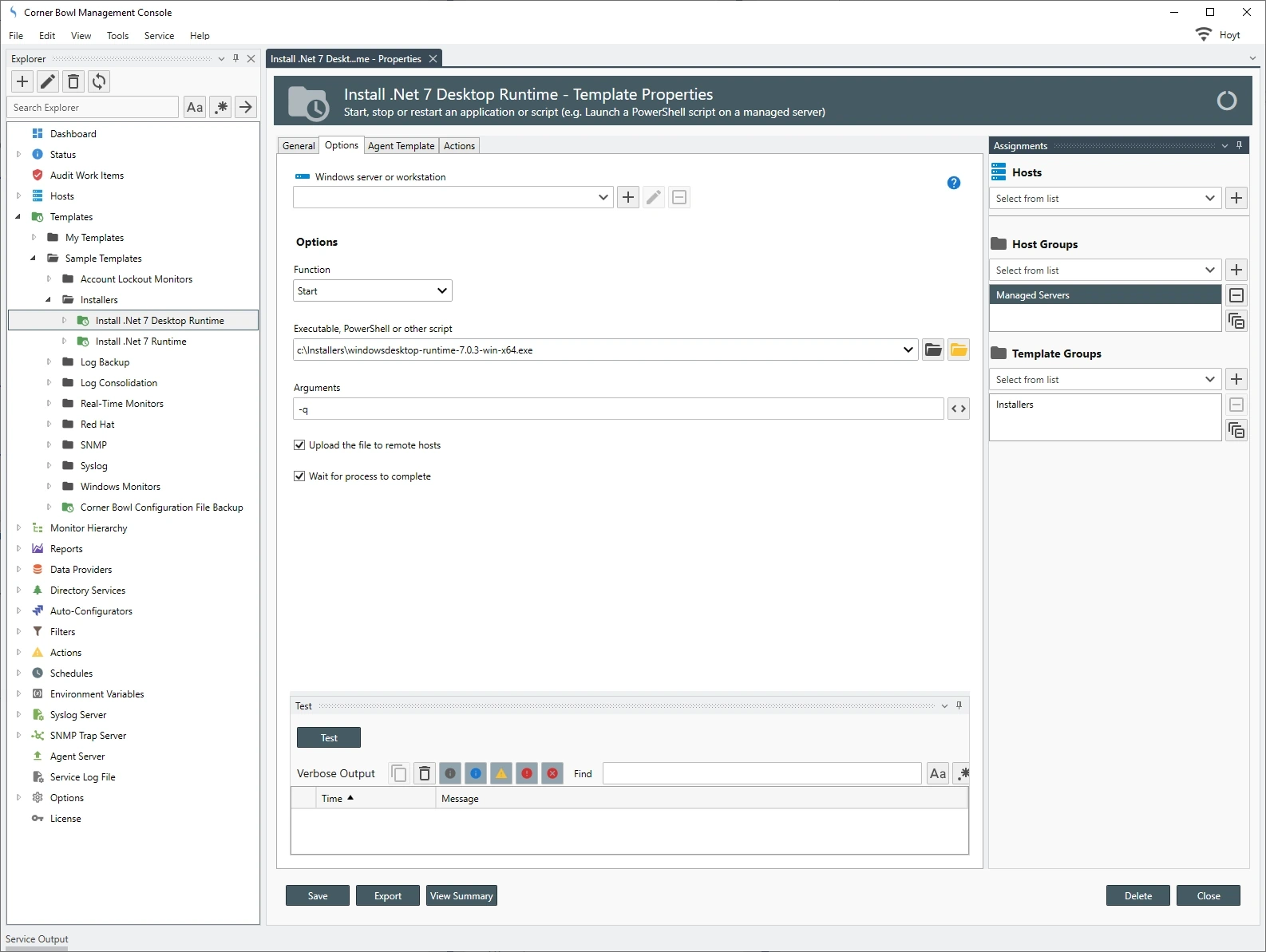
Task: Clear verbose output trash icon
Action: point(425,773)
